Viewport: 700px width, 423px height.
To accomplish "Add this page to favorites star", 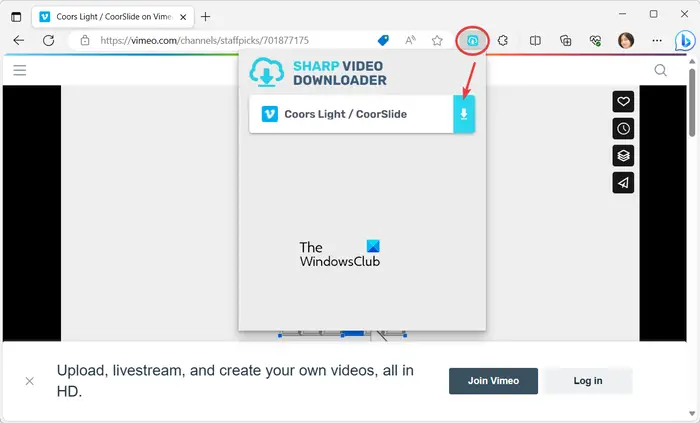I will click(x=437, y=41).
